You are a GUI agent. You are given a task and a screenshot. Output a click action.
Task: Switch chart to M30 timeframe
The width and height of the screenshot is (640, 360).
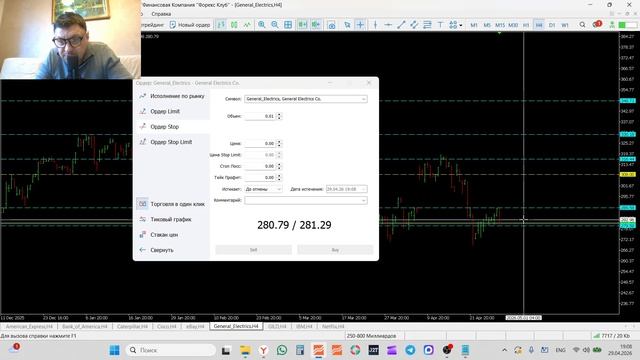[x=513, y=25]
